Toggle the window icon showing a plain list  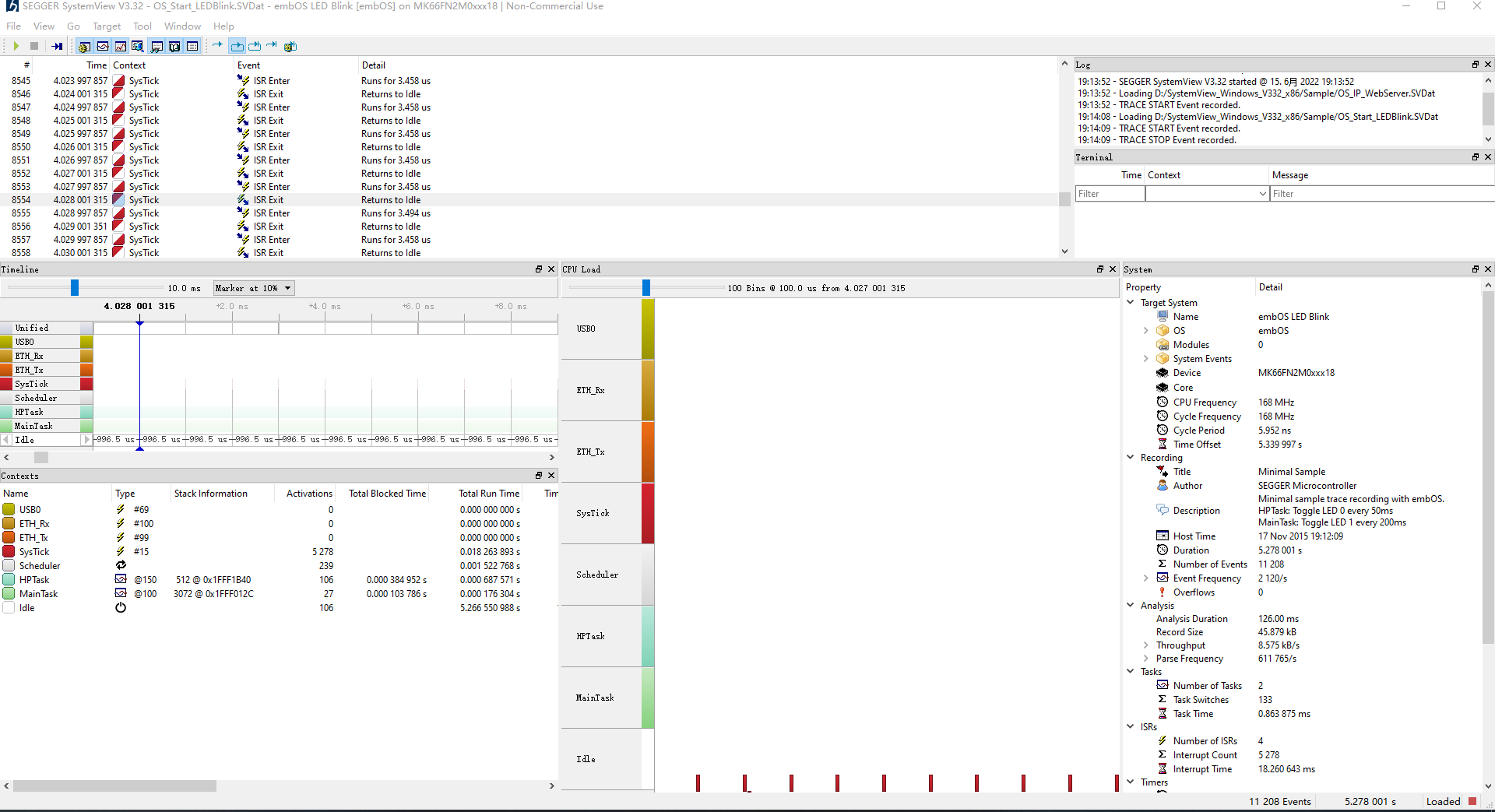click(x=192, y=47)
